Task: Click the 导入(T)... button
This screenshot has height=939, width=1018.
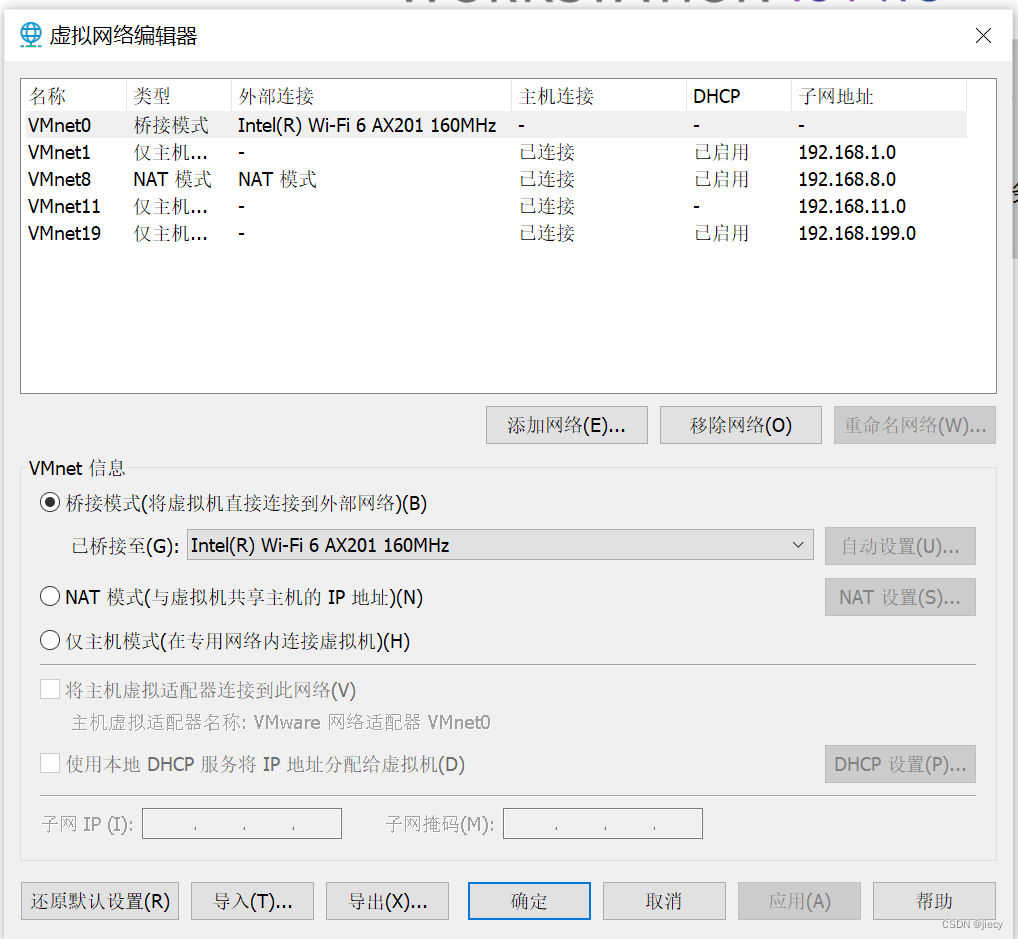Action: [x=253, y=901]
